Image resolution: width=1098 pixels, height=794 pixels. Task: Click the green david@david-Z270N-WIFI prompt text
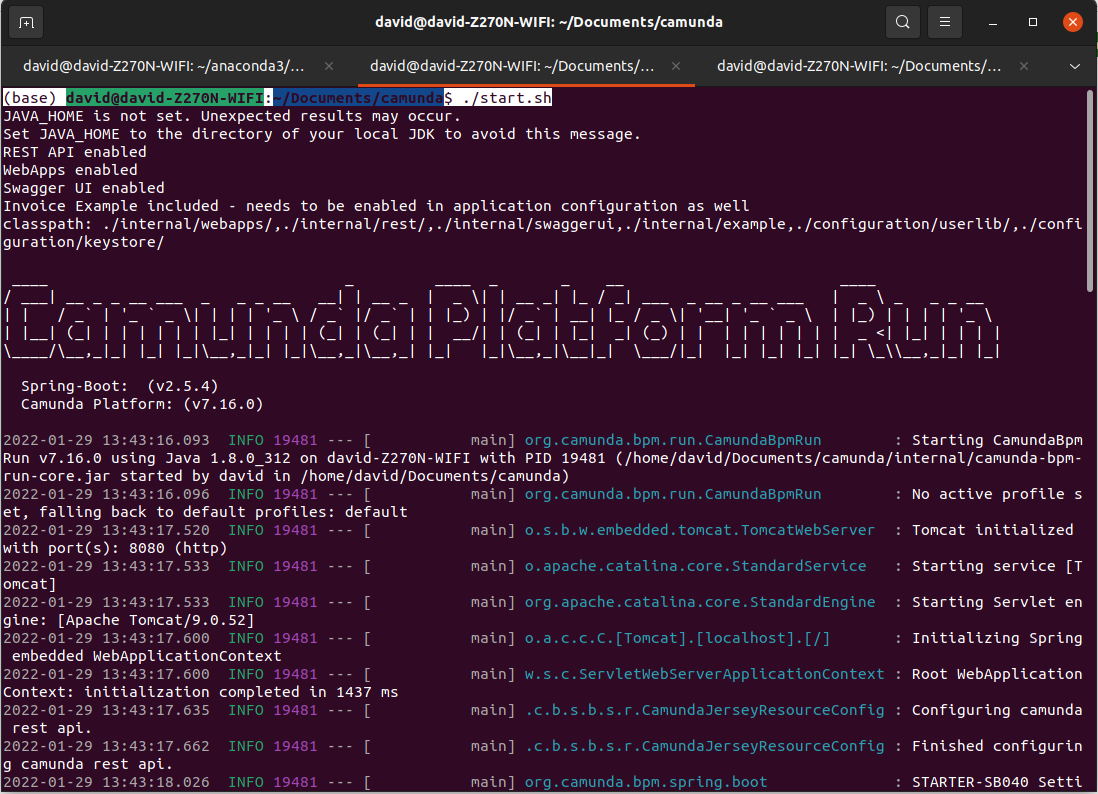[x=165, y=98]
